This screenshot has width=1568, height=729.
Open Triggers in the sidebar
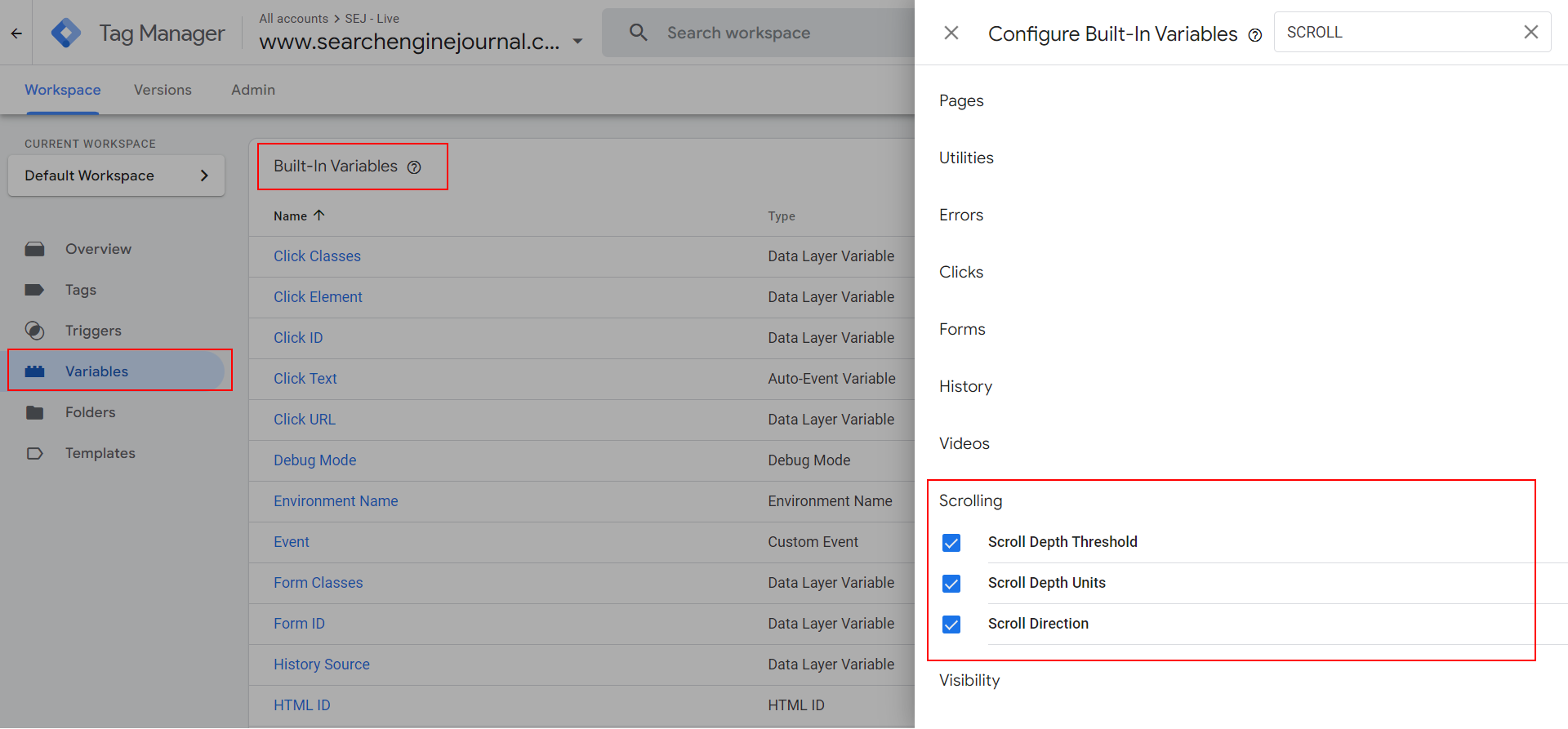point(93,331)
